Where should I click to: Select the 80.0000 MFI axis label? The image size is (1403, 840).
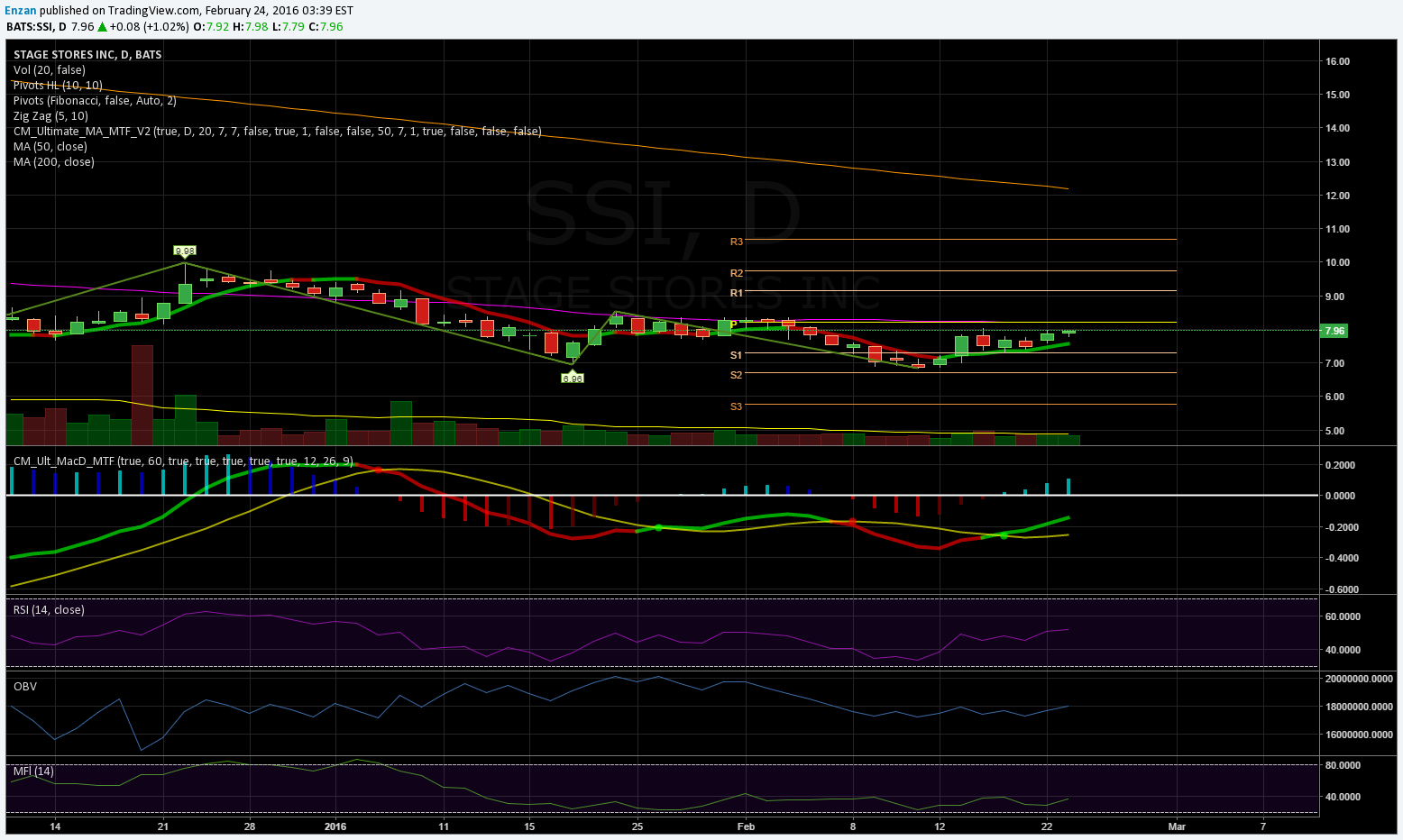pos(1343,765)
